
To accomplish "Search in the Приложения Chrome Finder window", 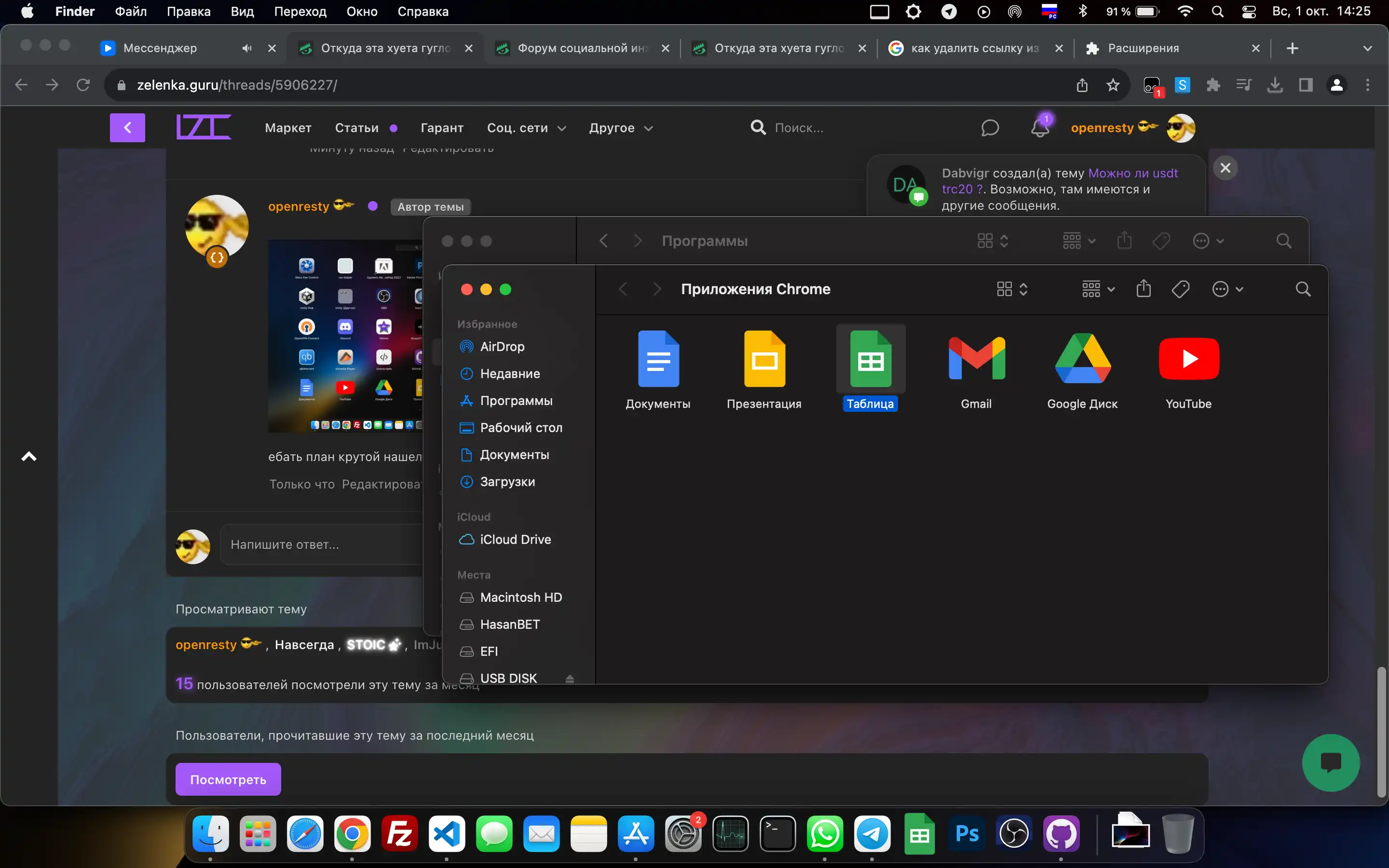I will coord(1304,289).
